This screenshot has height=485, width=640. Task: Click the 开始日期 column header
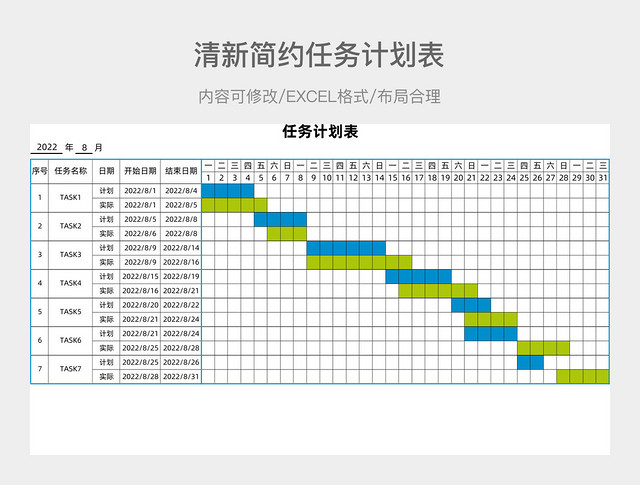(x=140, y=171)
